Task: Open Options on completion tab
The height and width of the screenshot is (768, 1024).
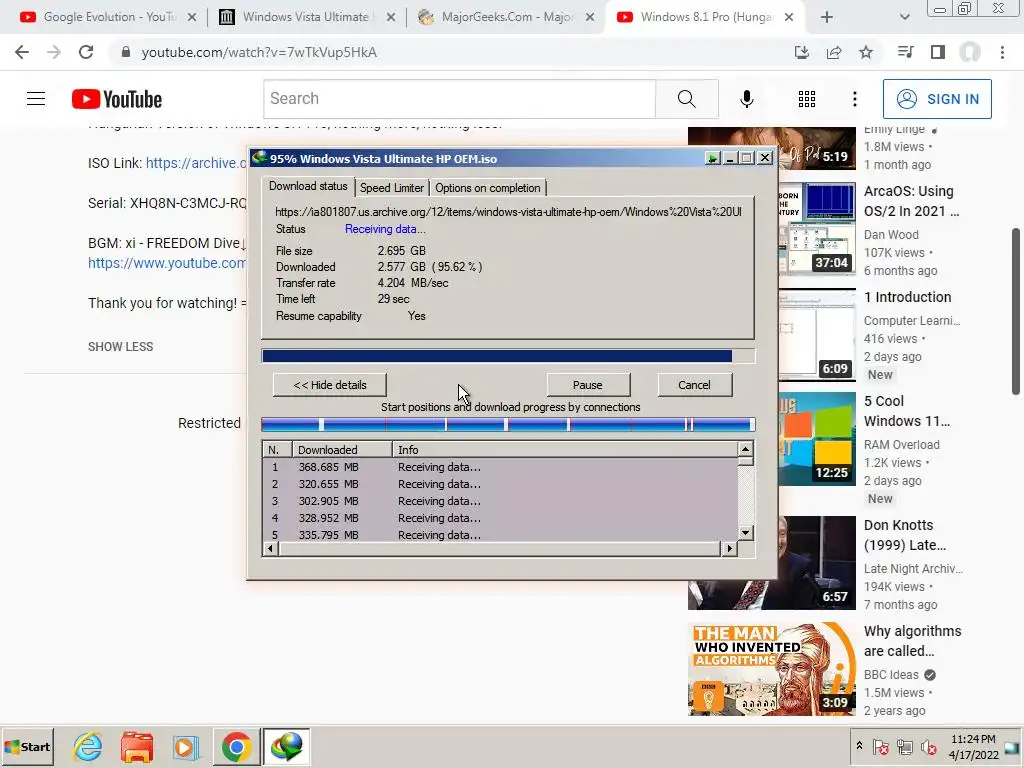Action: click(488, 188)
